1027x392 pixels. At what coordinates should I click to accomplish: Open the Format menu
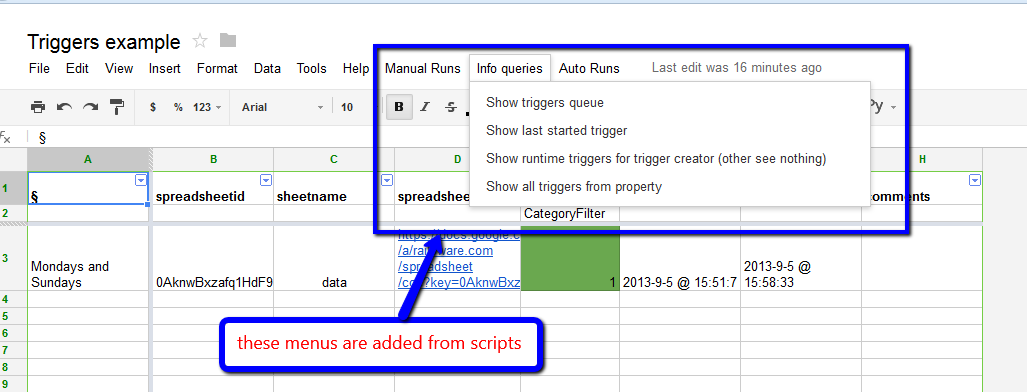click(x=217, y=68)
